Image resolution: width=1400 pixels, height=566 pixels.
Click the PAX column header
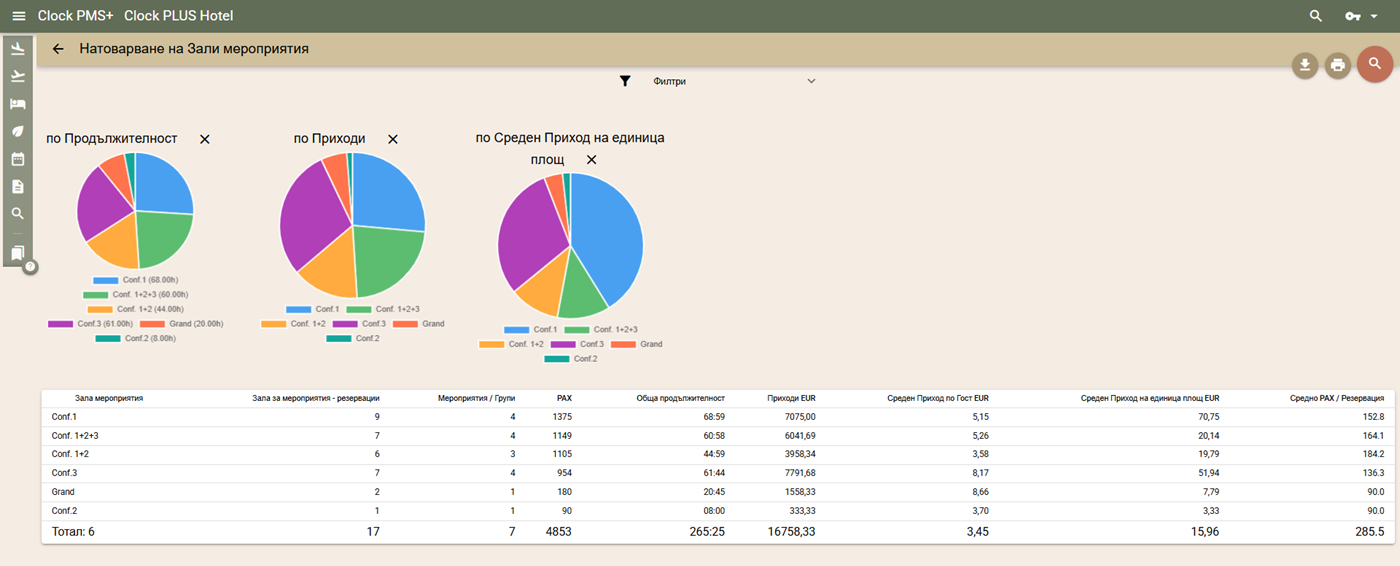pyautogui.click(x=564, y=398)
